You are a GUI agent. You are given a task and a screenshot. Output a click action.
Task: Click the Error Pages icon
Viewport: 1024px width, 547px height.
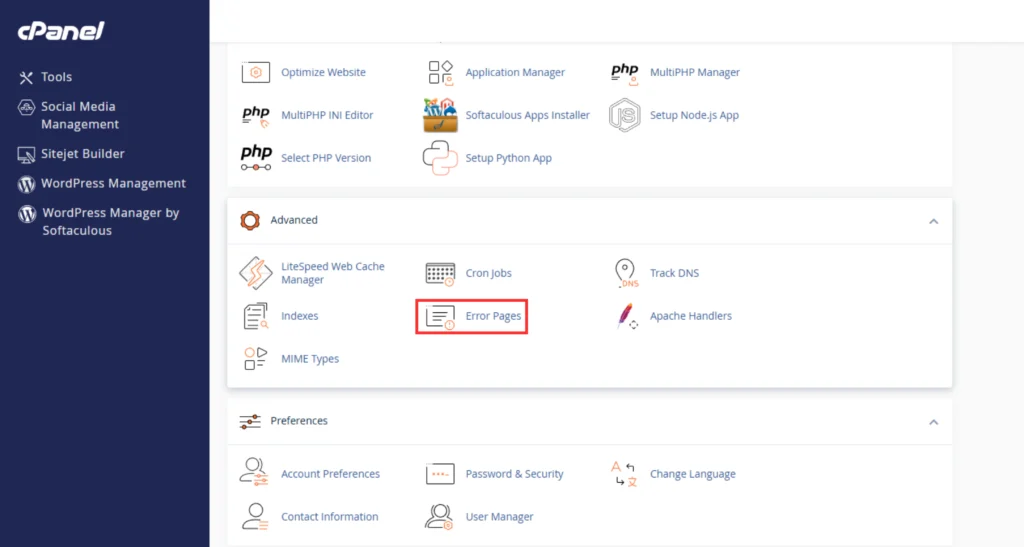pos(440,317)
